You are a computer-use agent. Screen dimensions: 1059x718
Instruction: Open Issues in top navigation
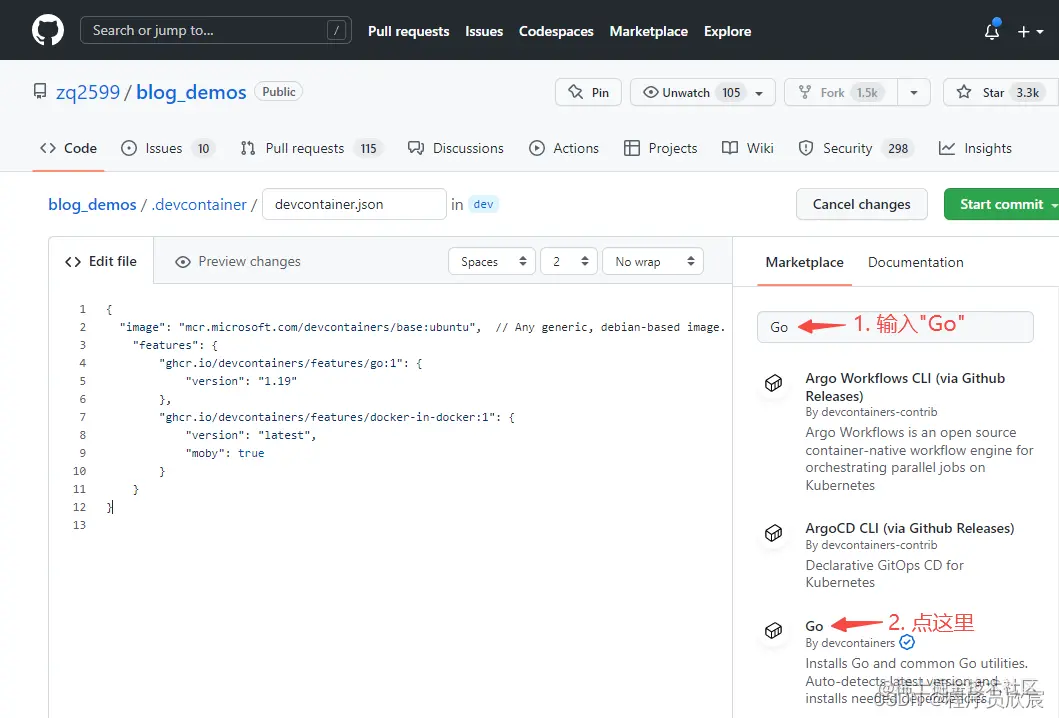484,31
